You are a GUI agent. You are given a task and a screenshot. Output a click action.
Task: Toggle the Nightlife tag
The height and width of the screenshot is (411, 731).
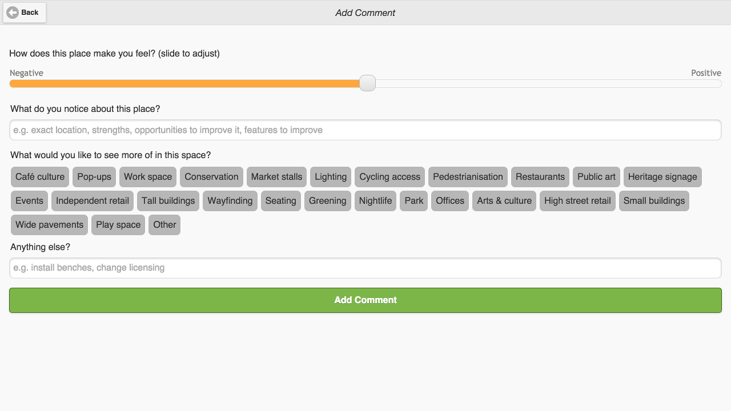[x=375, y=201]
